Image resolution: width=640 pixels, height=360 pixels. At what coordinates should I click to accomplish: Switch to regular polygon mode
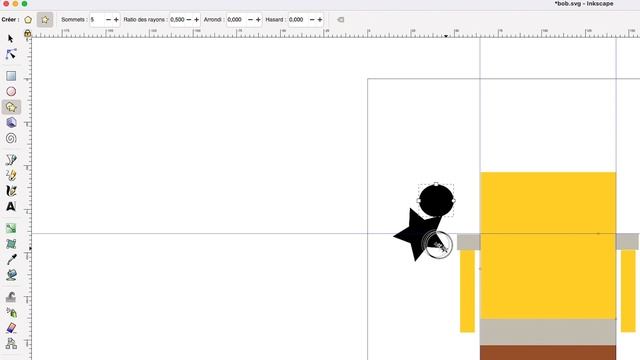[x=28, y=20]
